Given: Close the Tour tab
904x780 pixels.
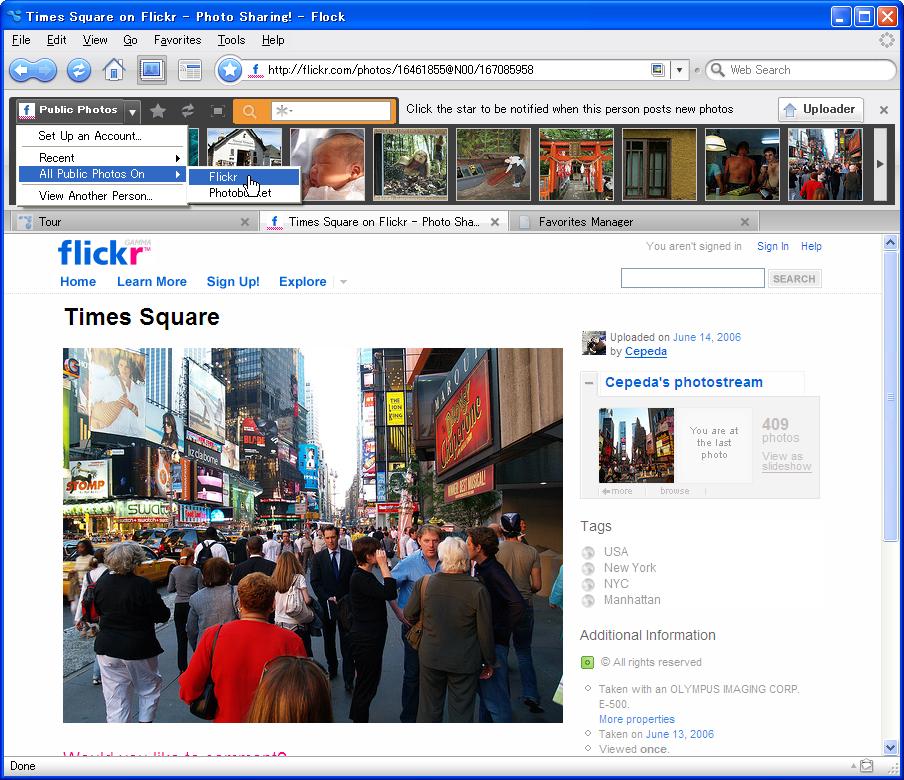Looking at the screenshot, I should click(x=245, y=222).
